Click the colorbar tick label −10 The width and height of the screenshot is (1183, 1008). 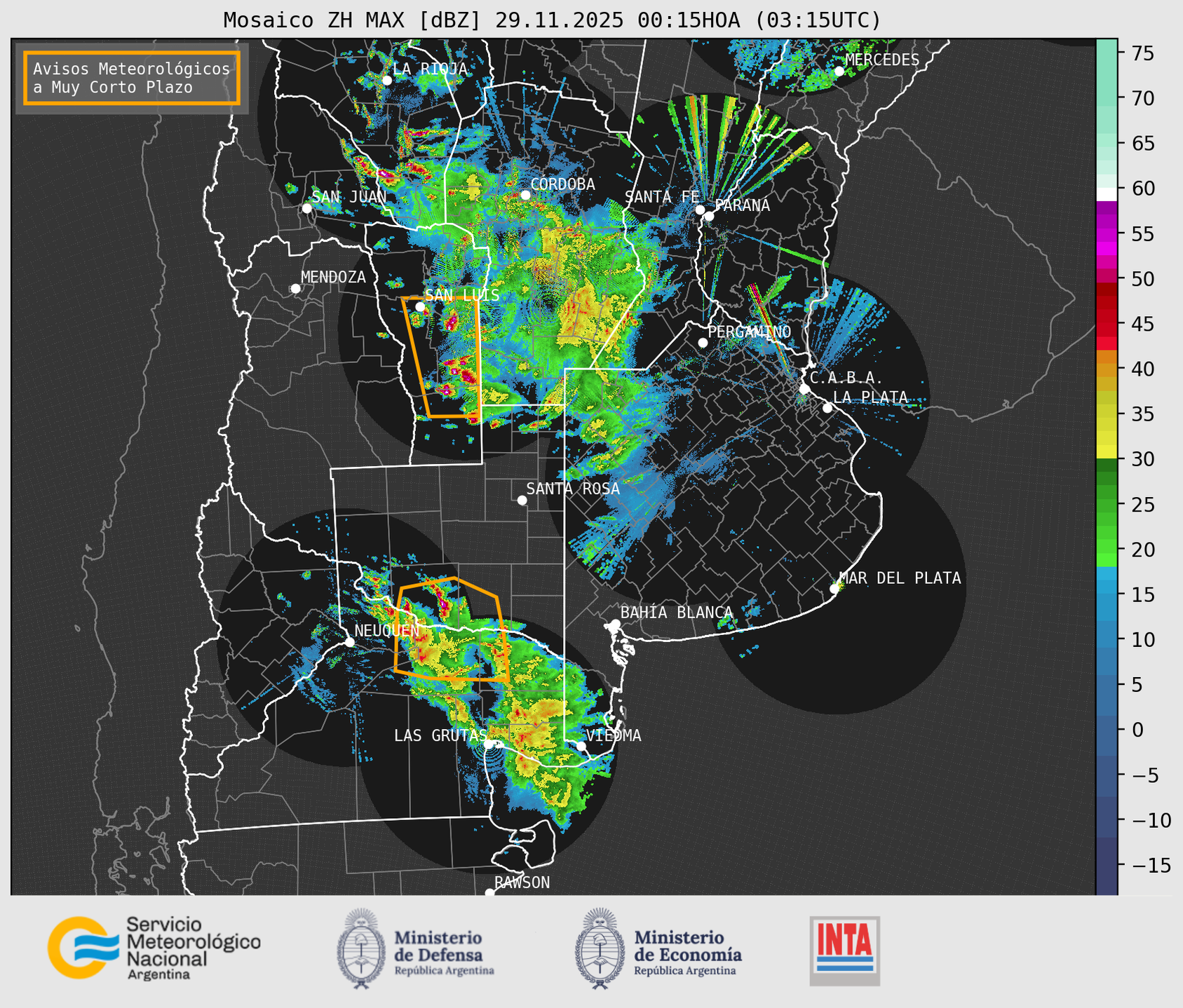click(1151, 819)
